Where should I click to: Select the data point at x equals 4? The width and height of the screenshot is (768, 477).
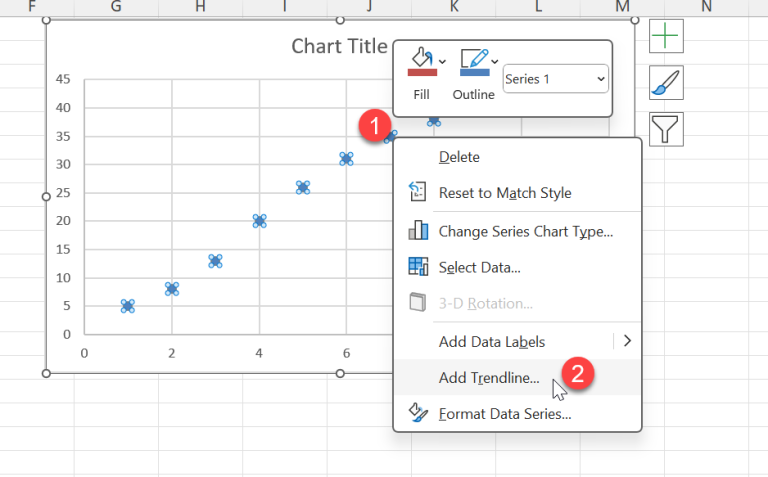pos(259,221)
